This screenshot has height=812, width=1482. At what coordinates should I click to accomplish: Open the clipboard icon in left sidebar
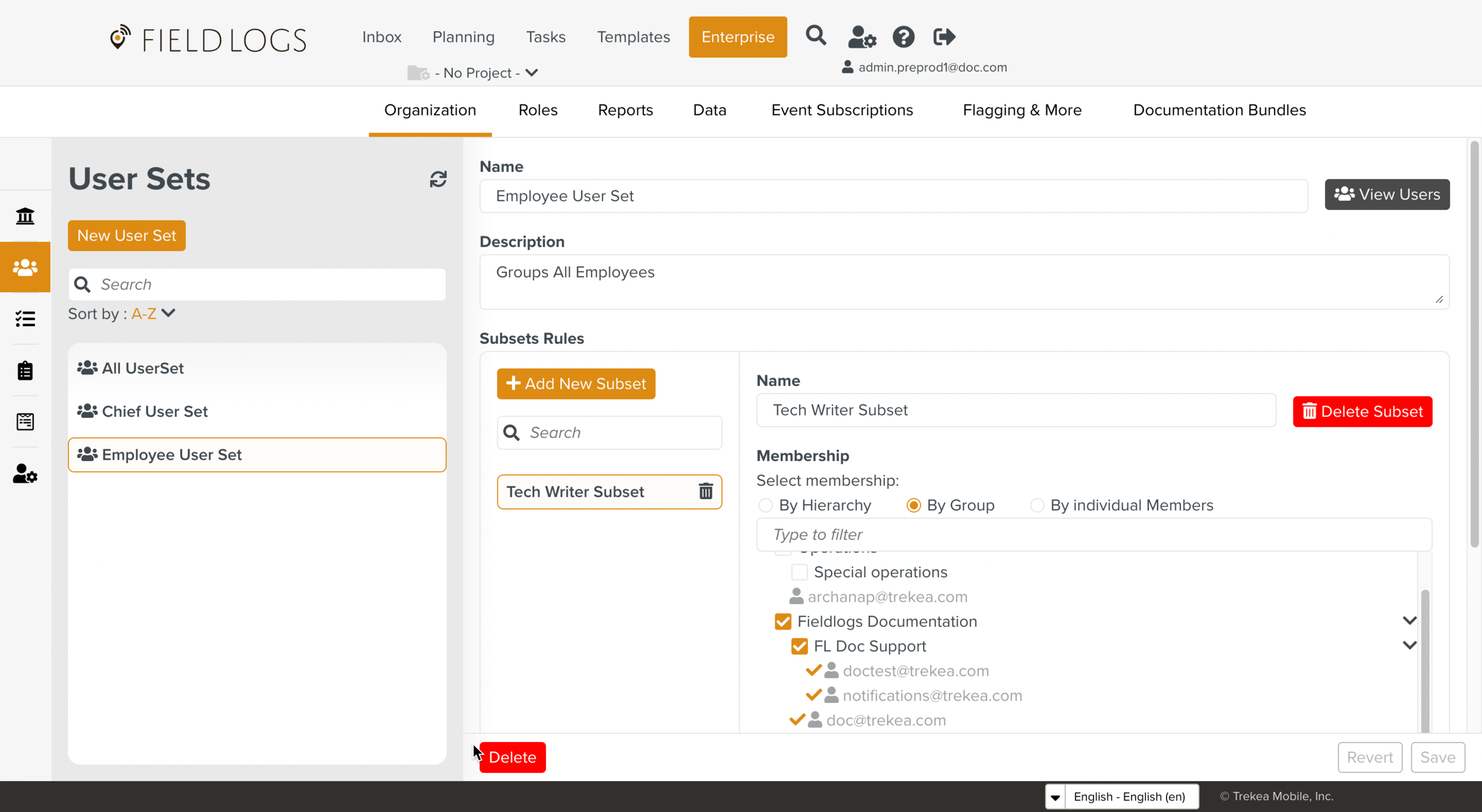25,370
